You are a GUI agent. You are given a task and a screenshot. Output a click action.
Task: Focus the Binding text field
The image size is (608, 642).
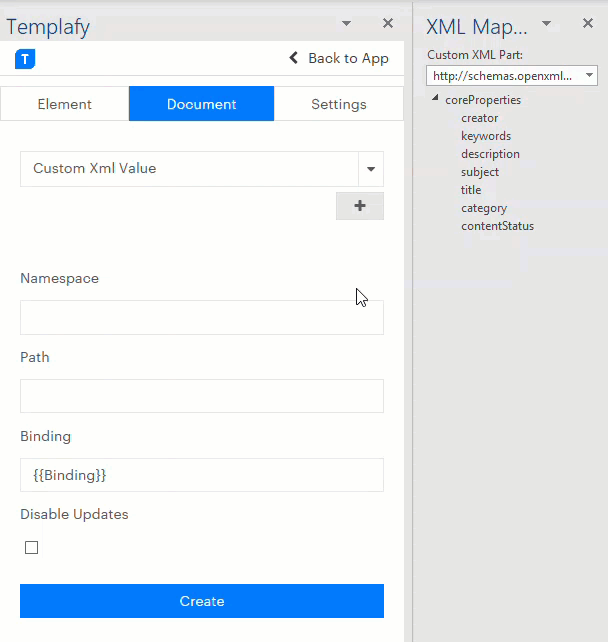[201, 475]
